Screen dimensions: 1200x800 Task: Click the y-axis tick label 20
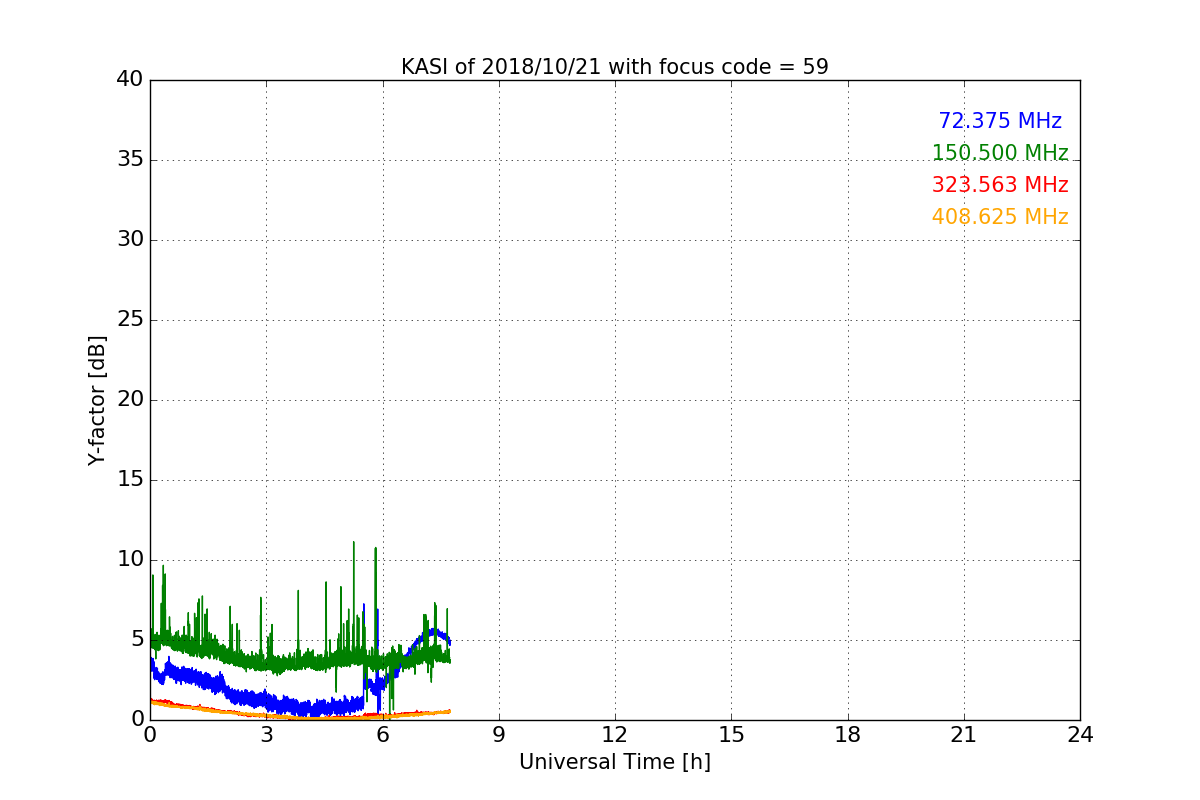tap(130, 400)
